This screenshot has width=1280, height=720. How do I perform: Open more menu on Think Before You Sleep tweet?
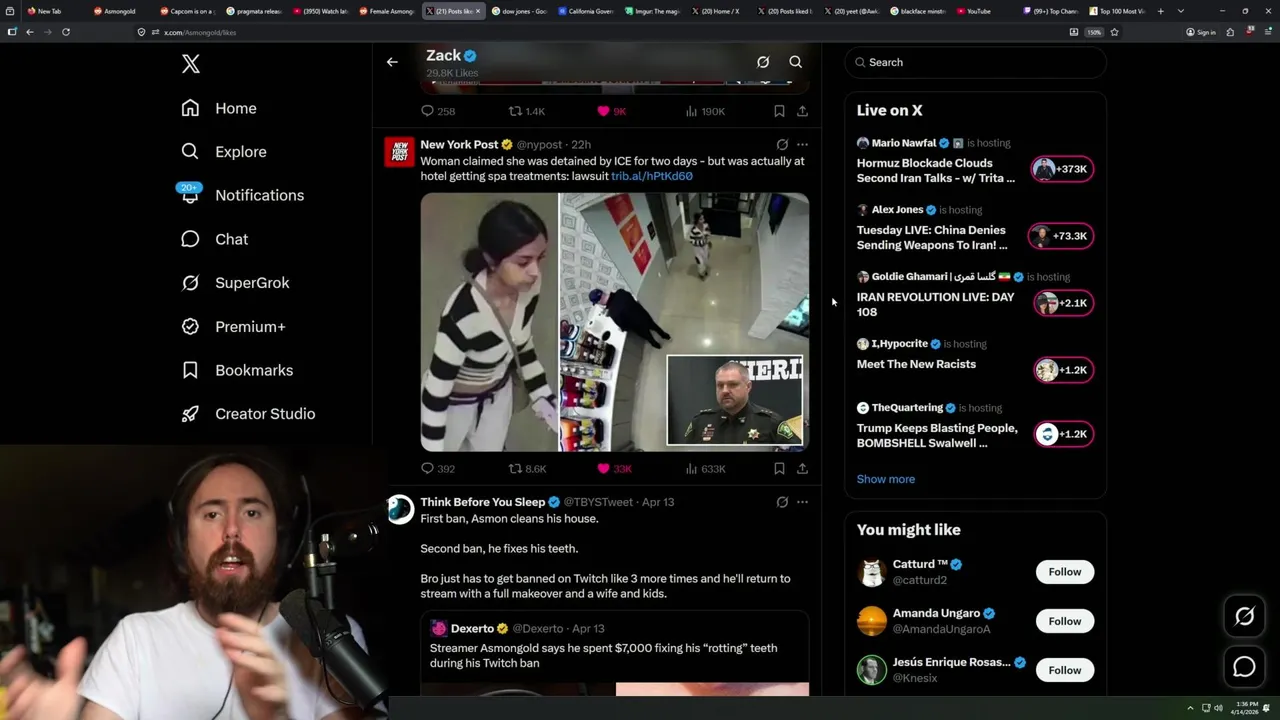802,502
